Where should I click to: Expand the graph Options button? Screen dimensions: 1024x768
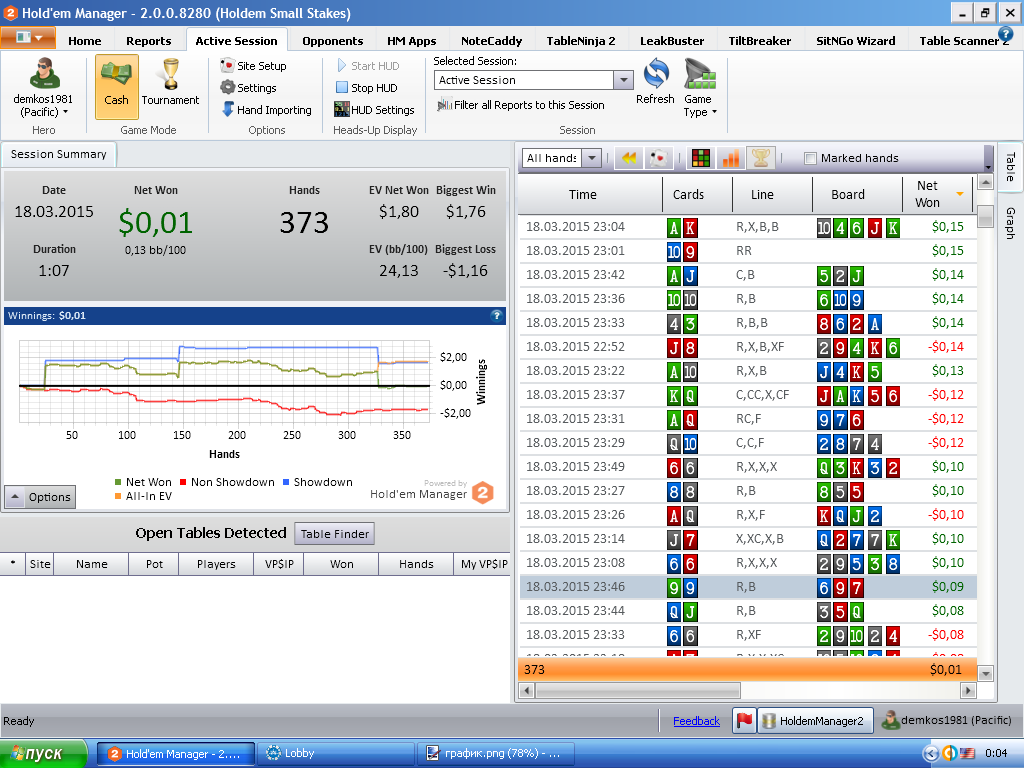[40, 497]
